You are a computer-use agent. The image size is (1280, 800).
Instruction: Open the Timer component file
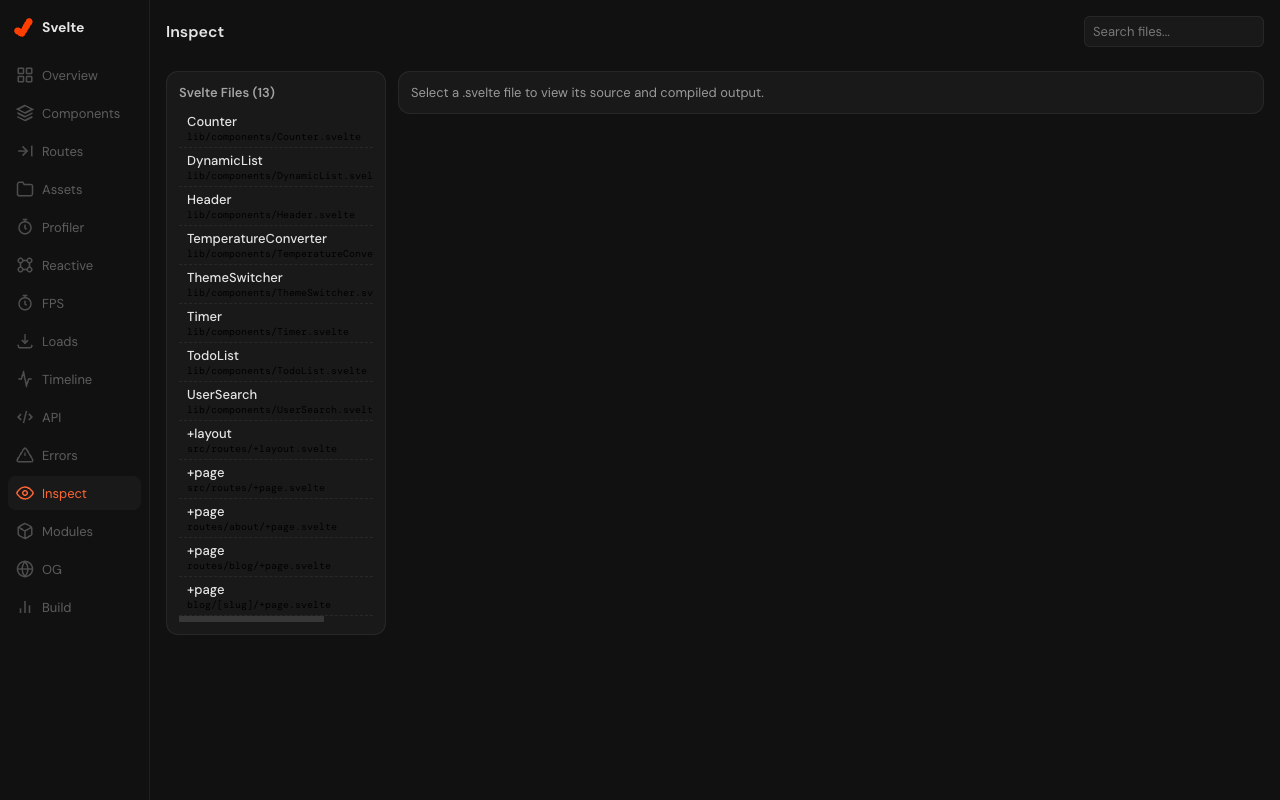coord(276,324)
